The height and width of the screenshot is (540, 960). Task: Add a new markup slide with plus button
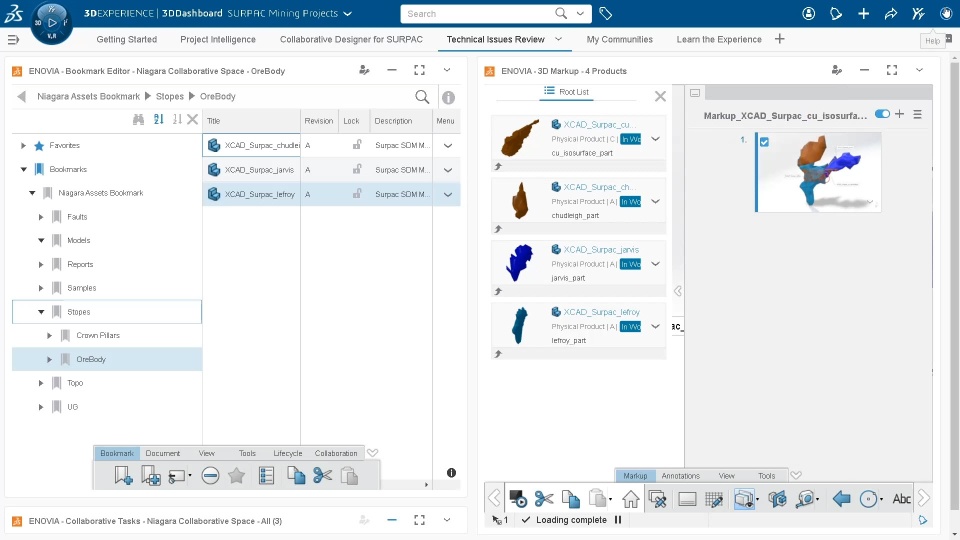899,114
